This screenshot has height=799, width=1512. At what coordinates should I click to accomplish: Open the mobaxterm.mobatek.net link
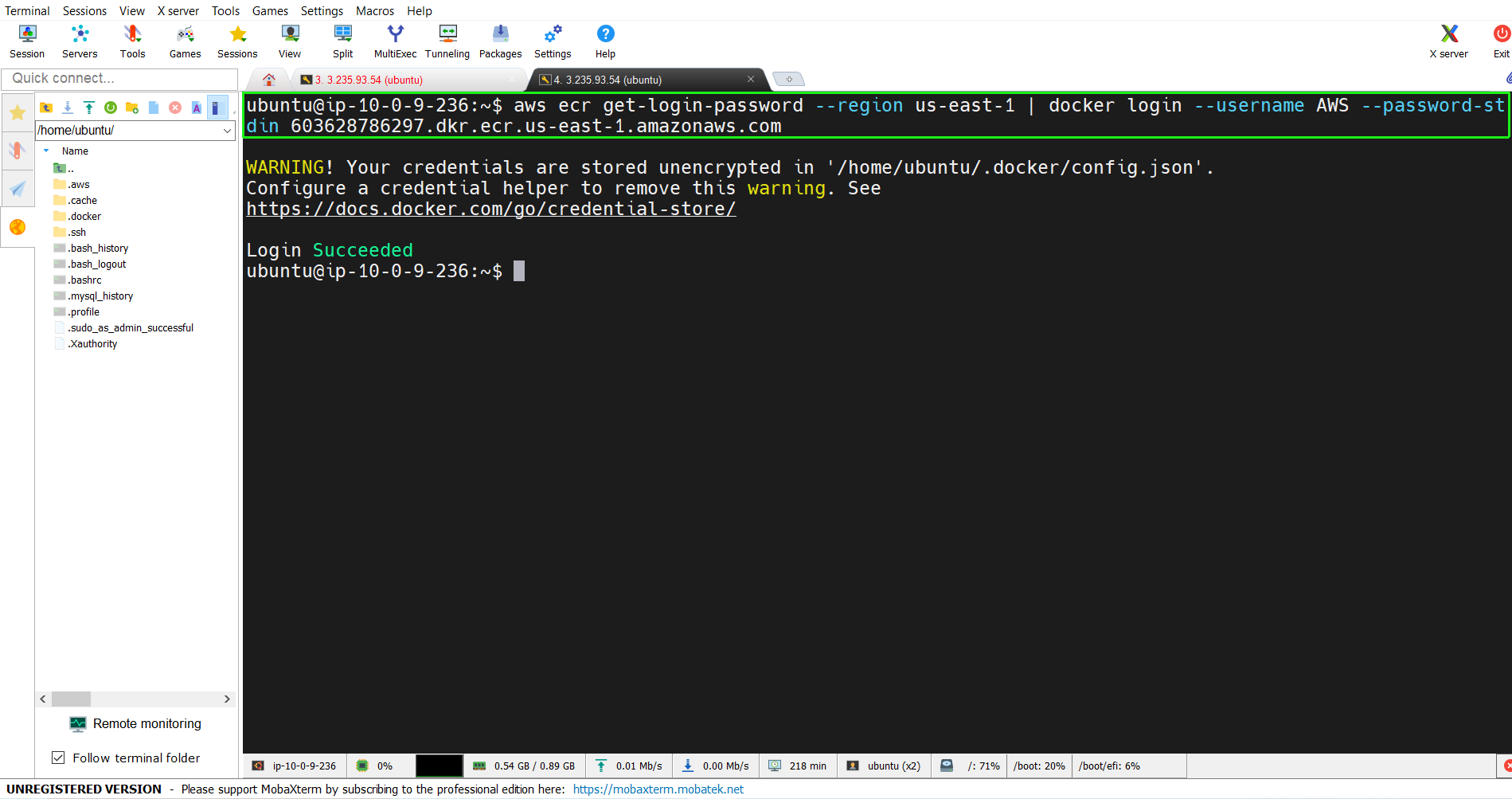tap(658, 789)
